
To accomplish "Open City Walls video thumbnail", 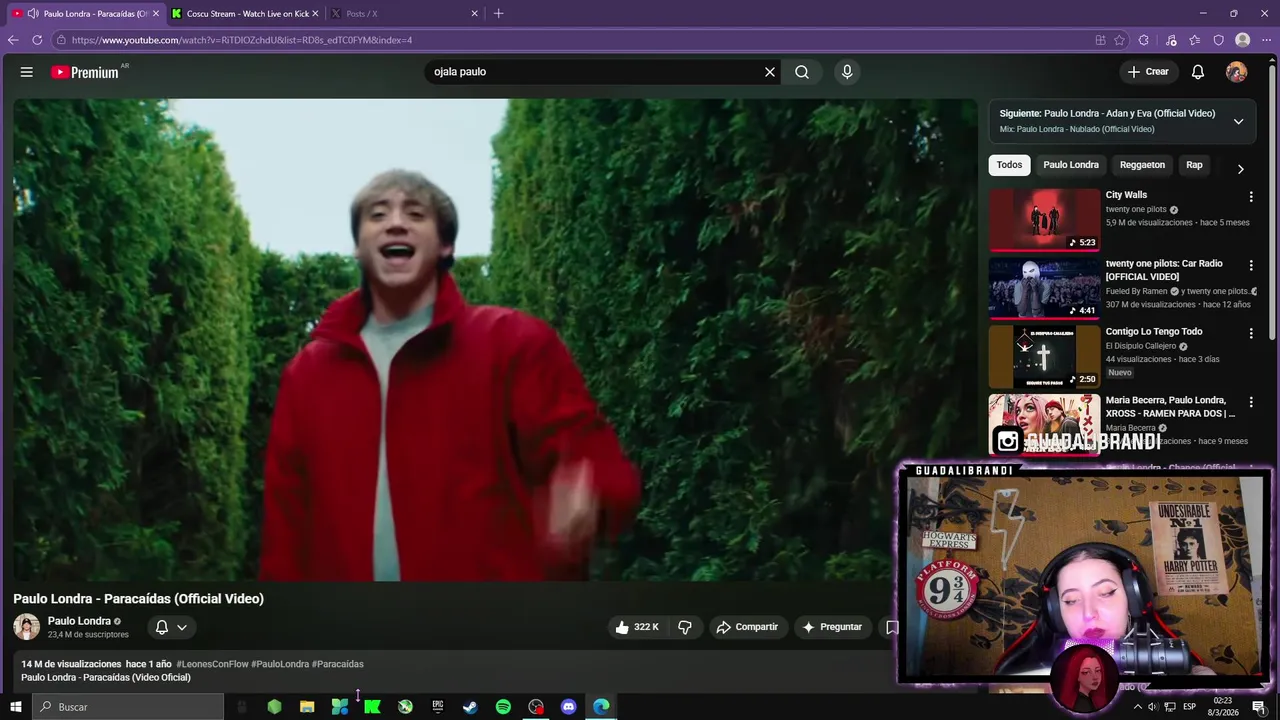I will [1044, 220].
